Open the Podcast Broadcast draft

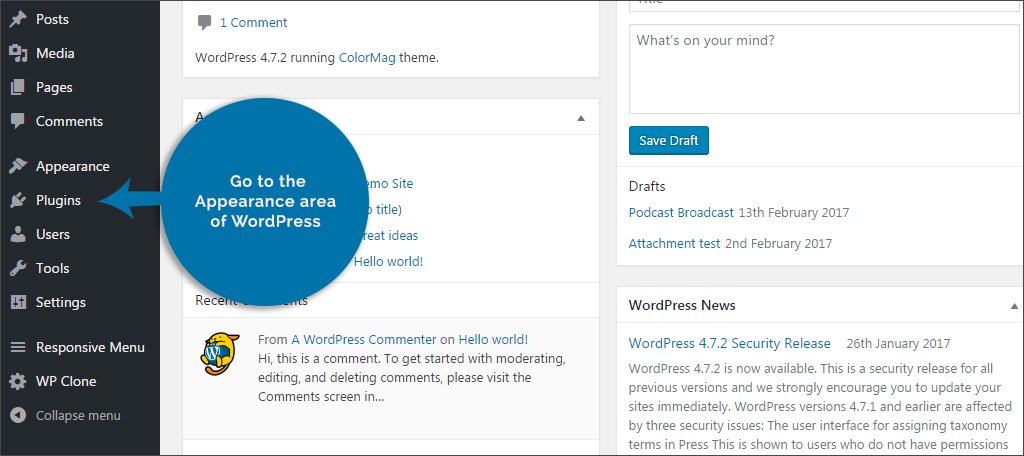tap(681, 212)
